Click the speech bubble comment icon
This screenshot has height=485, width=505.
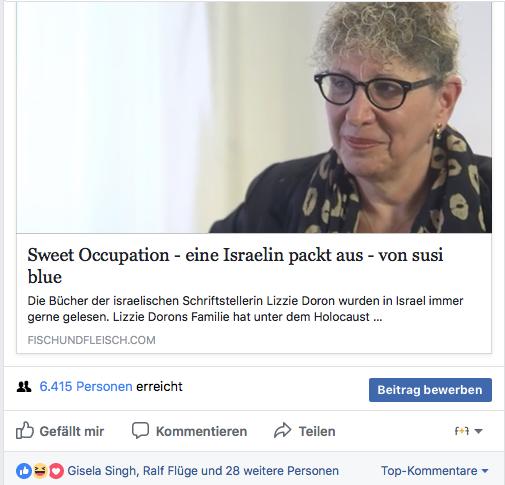tap(140, 430)
